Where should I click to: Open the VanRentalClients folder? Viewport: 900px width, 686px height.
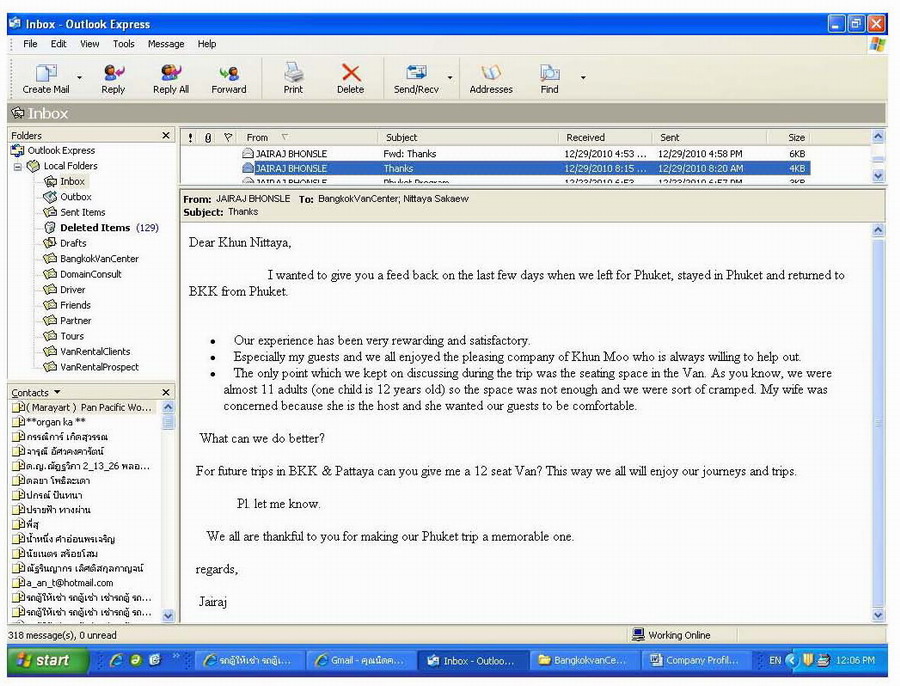click(x=95, y=352)
